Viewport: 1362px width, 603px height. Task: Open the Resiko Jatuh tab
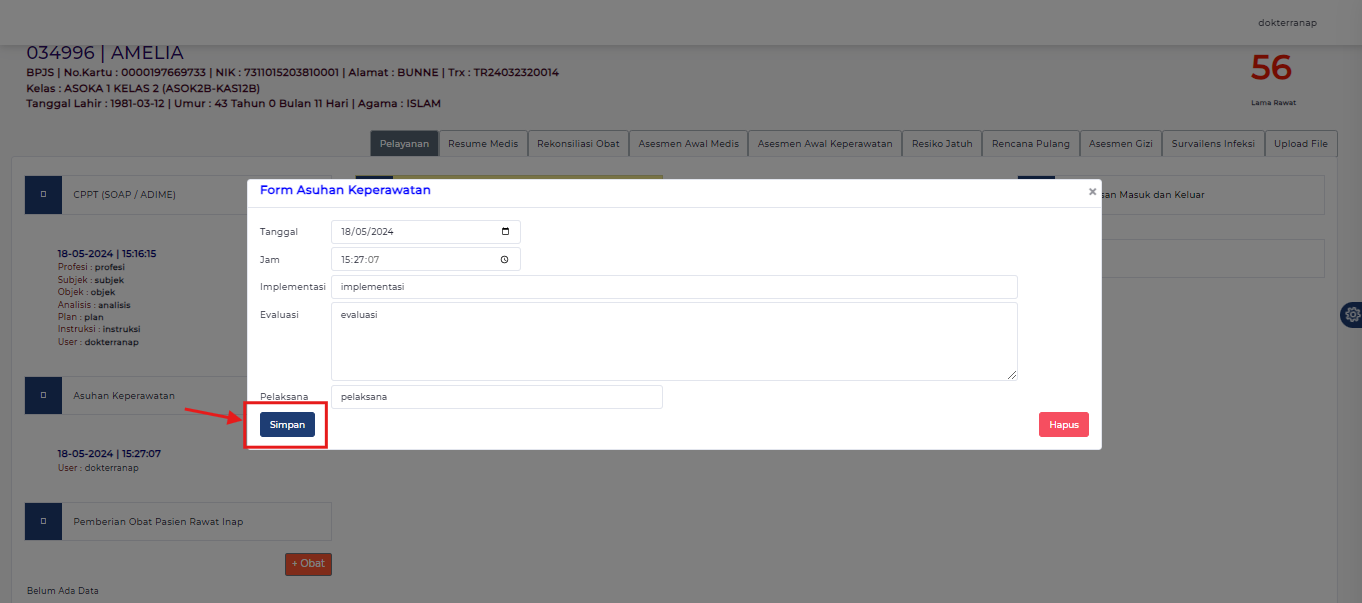click(941, 143)
